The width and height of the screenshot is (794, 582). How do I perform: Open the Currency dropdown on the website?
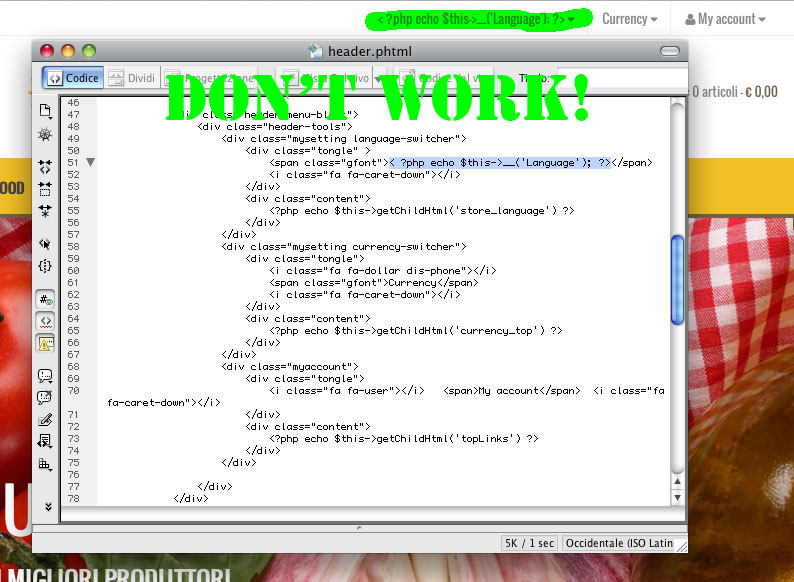click(x=629, y=19)
